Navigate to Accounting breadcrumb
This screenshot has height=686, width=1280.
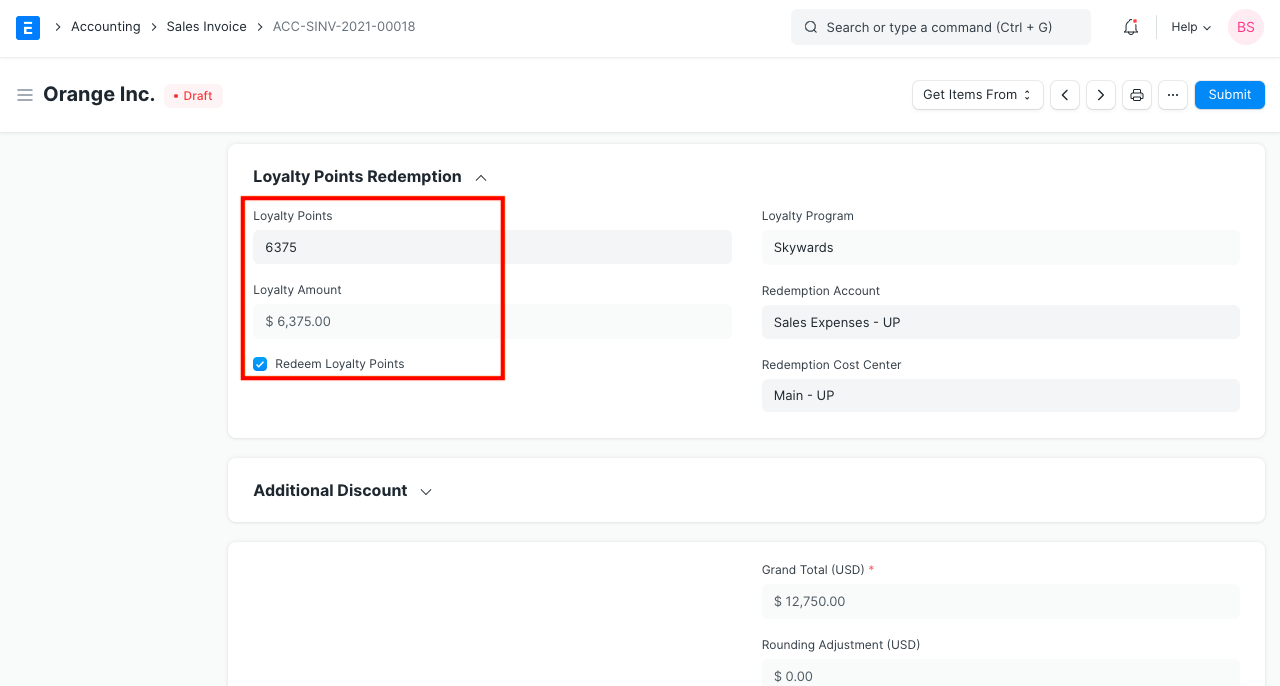[105, 27]
